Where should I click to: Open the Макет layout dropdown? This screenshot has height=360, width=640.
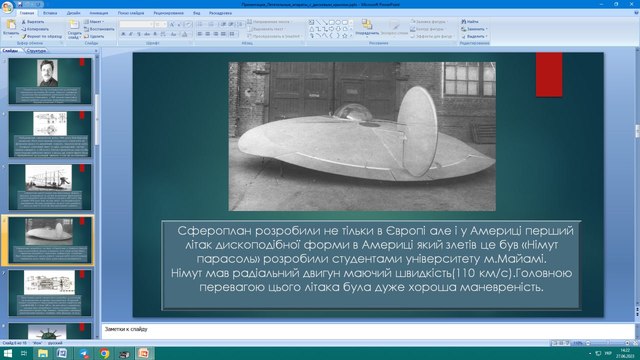(x=95, y=21)
